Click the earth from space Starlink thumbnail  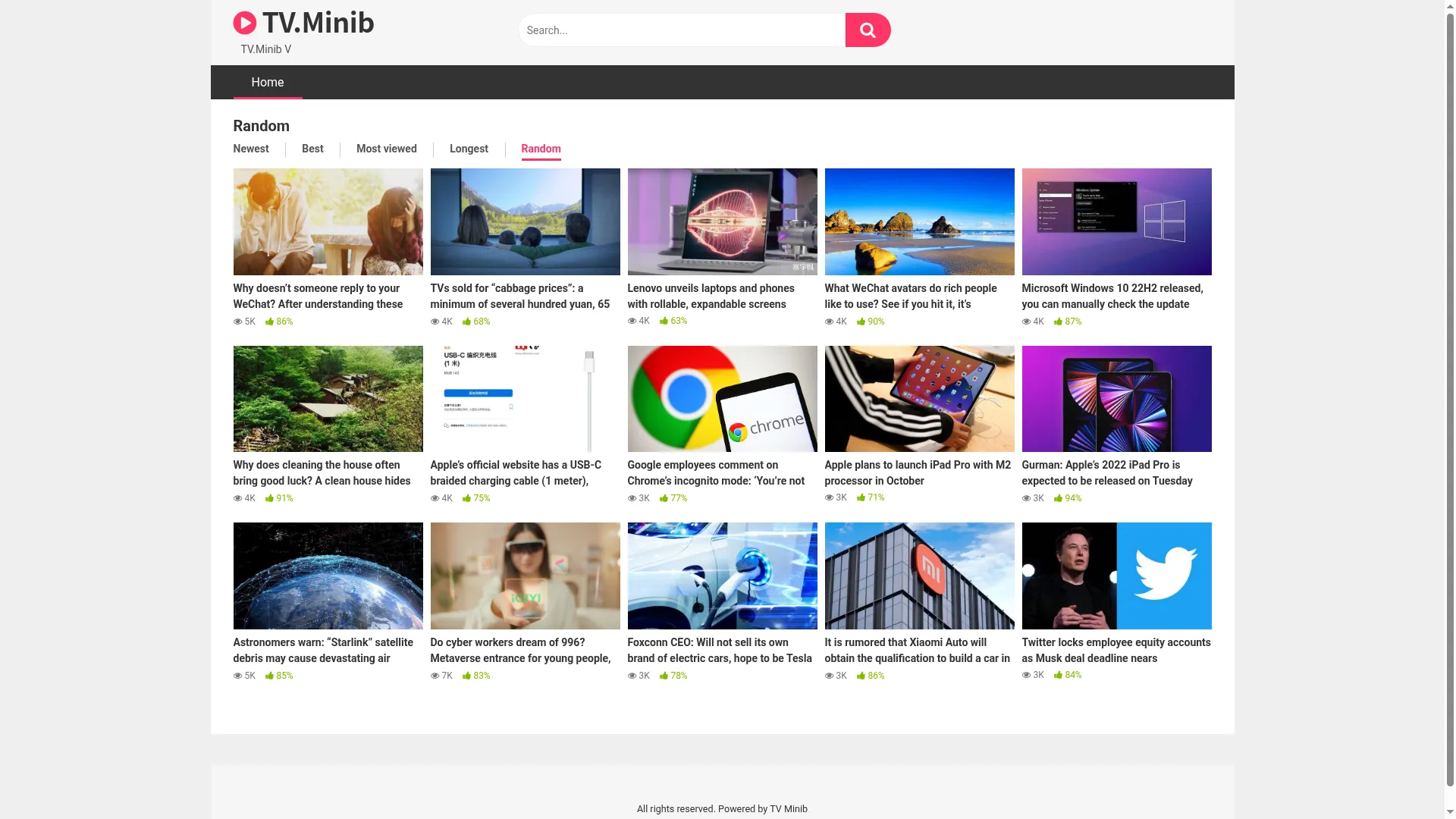(x=328, y=576)
